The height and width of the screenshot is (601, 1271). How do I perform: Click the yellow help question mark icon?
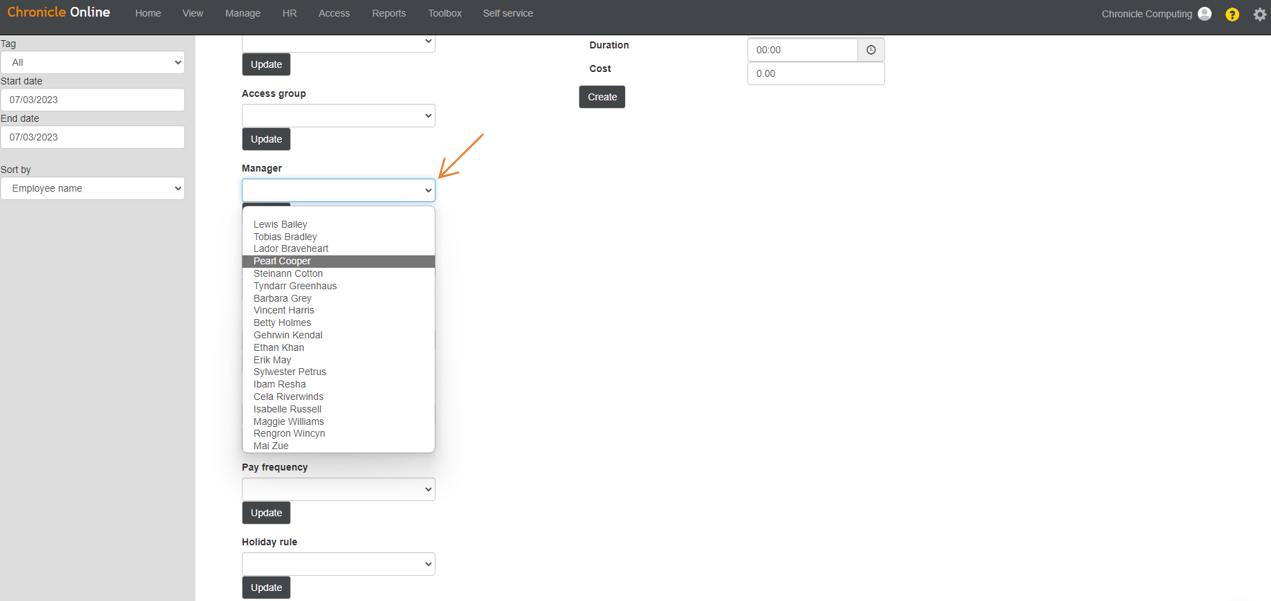click(x=1231, y=14)
